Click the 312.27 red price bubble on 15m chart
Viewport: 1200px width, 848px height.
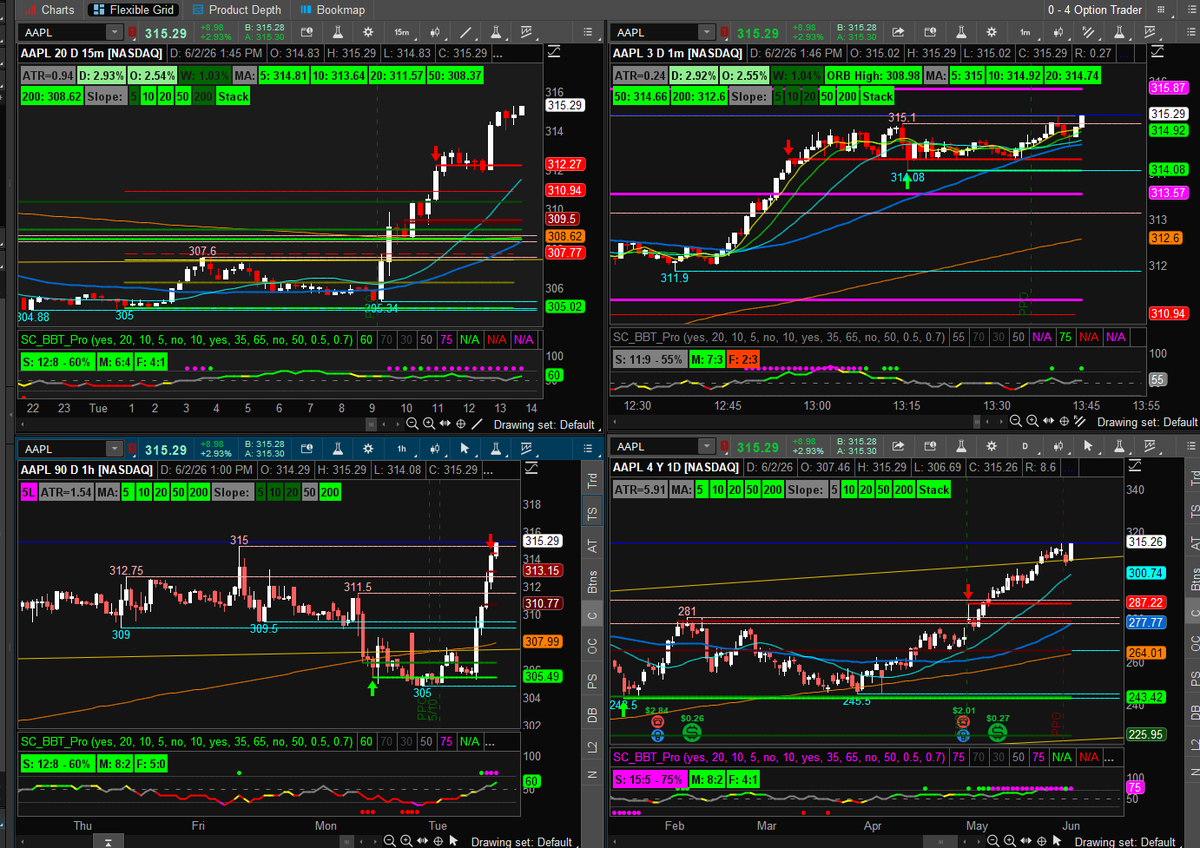565,164
